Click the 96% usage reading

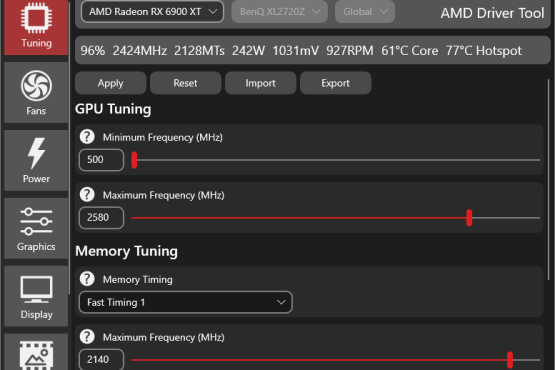click(93, 50)
